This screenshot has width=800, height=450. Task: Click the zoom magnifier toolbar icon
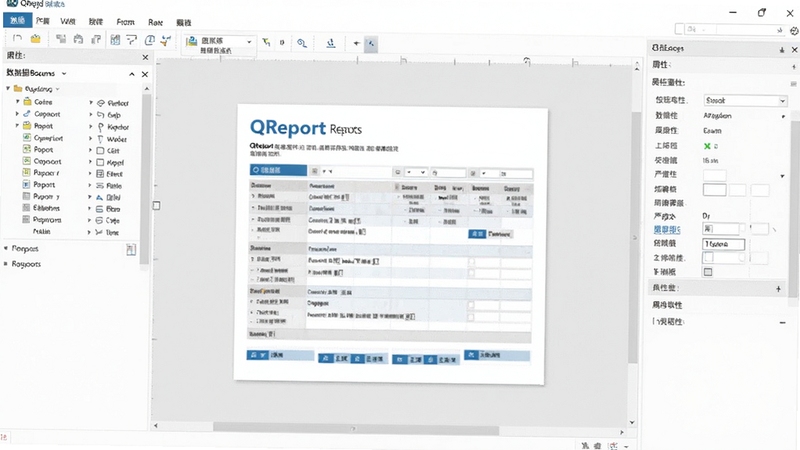(x=302, y=43)
